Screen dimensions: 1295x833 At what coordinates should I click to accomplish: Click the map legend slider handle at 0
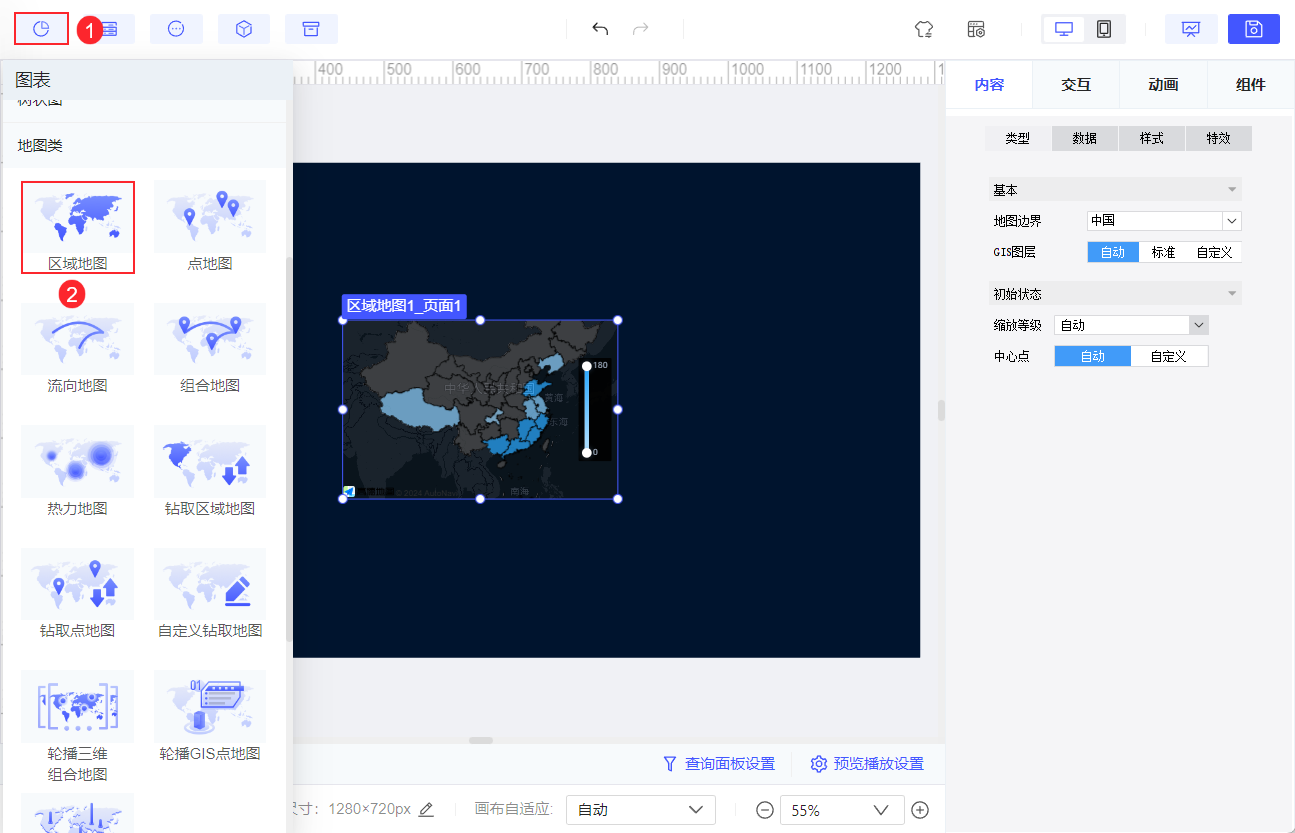pos(587,453)
